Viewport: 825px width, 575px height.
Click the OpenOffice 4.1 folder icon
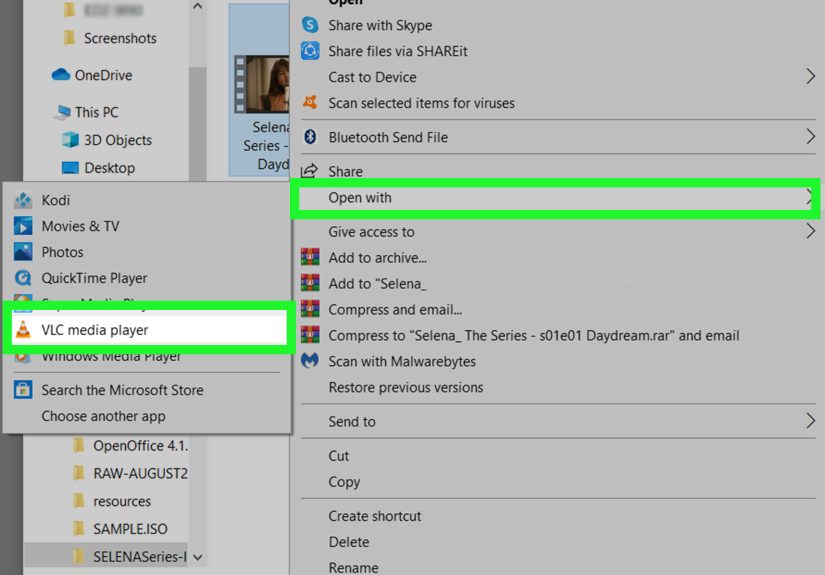(79, 445)
